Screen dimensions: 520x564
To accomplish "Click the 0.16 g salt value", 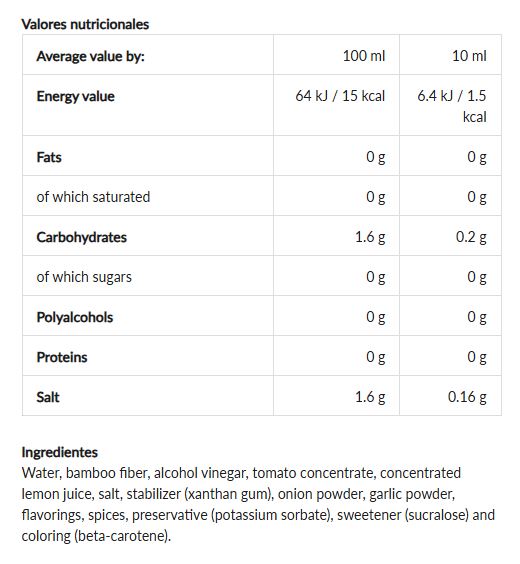I will pos(467,397).
